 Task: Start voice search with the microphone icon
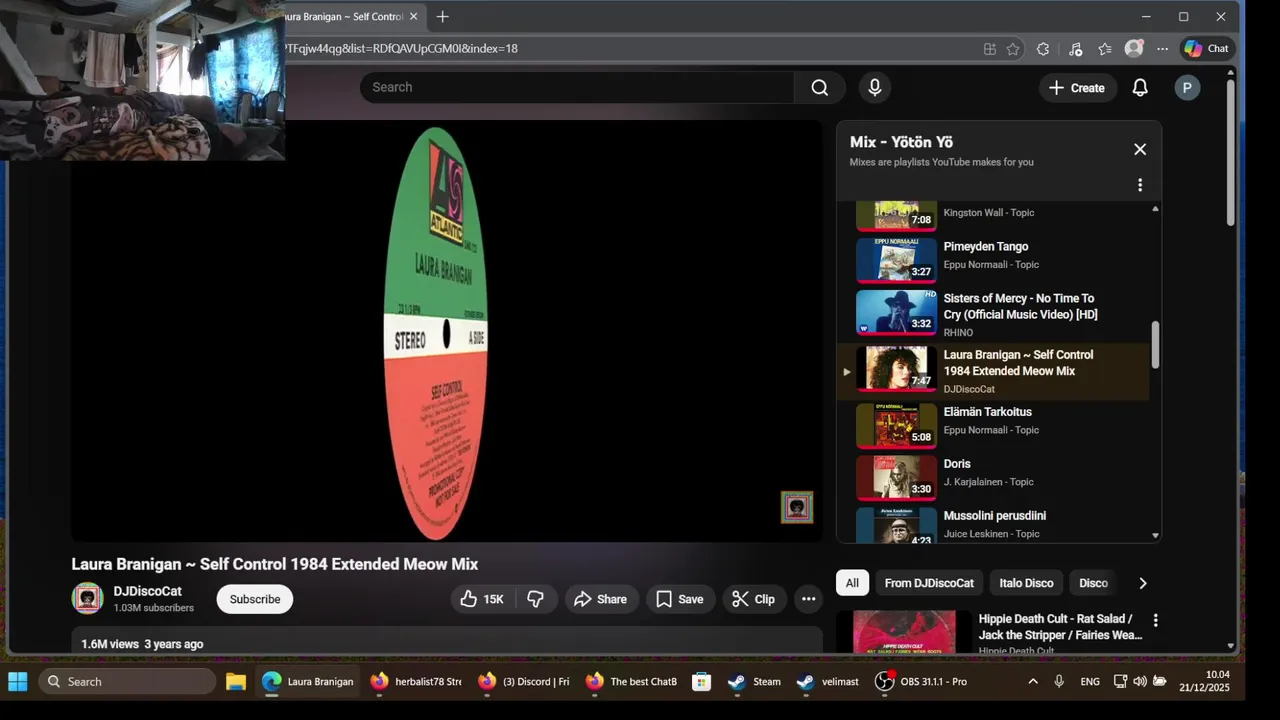pyautogui.click(x=875, y=87)
